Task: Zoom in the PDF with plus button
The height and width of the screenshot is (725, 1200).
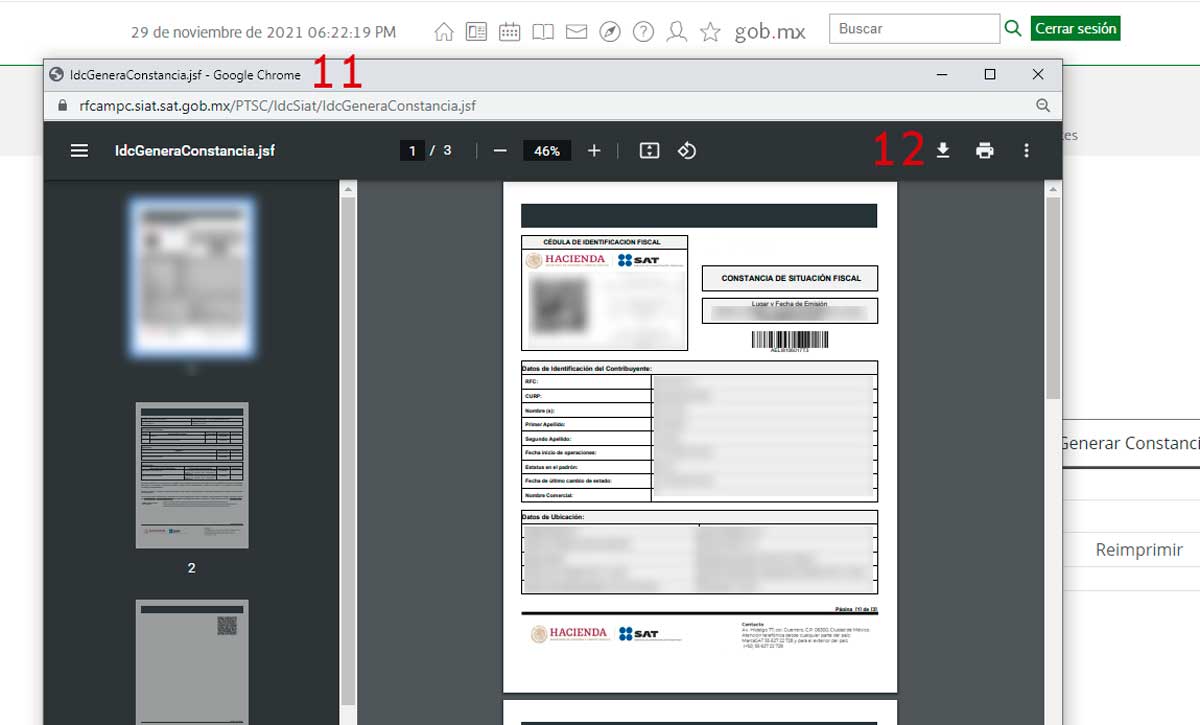Action: click(594, 151)
